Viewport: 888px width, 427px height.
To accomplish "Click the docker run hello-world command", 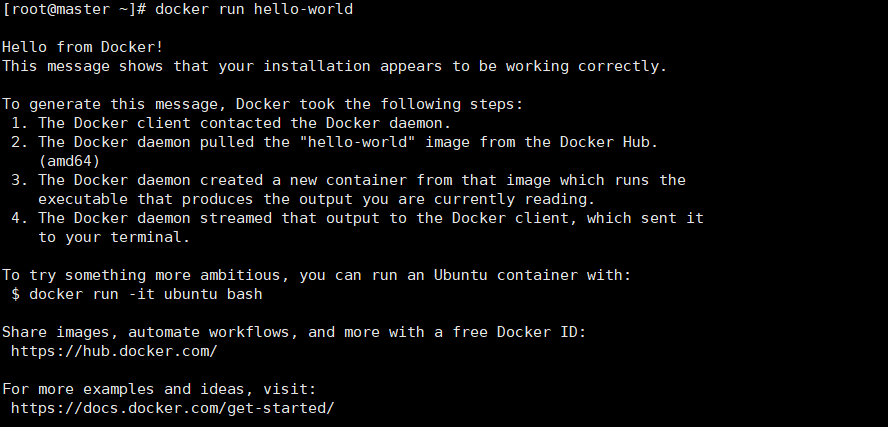I will coord(254,9).
